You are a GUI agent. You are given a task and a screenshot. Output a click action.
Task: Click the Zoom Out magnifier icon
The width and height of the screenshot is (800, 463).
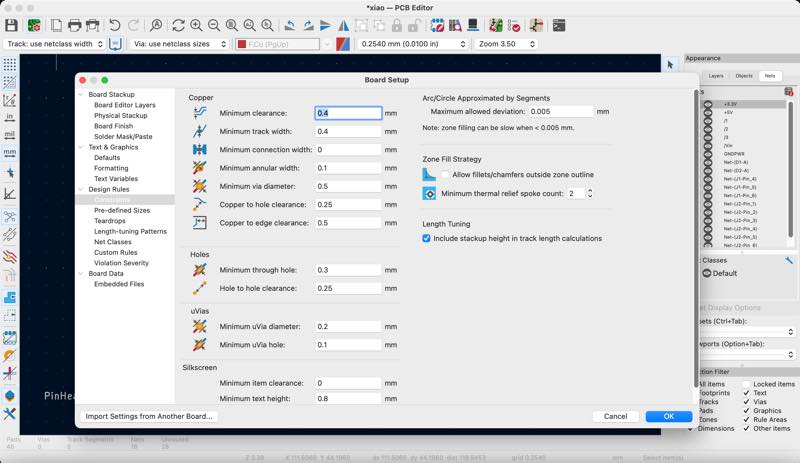[x=214, y=25]
